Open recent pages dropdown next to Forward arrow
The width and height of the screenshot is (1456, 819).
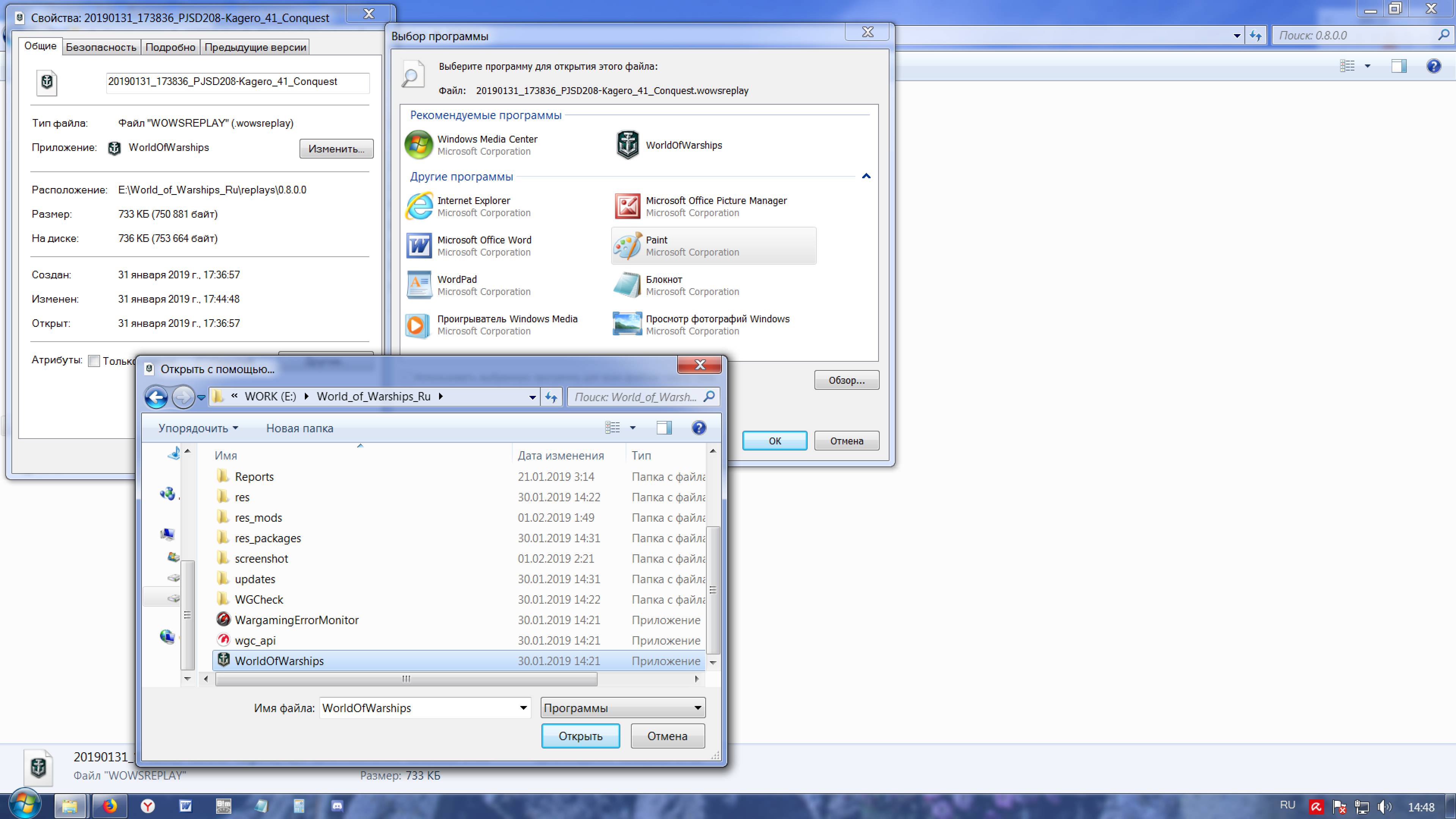(201, 397)
